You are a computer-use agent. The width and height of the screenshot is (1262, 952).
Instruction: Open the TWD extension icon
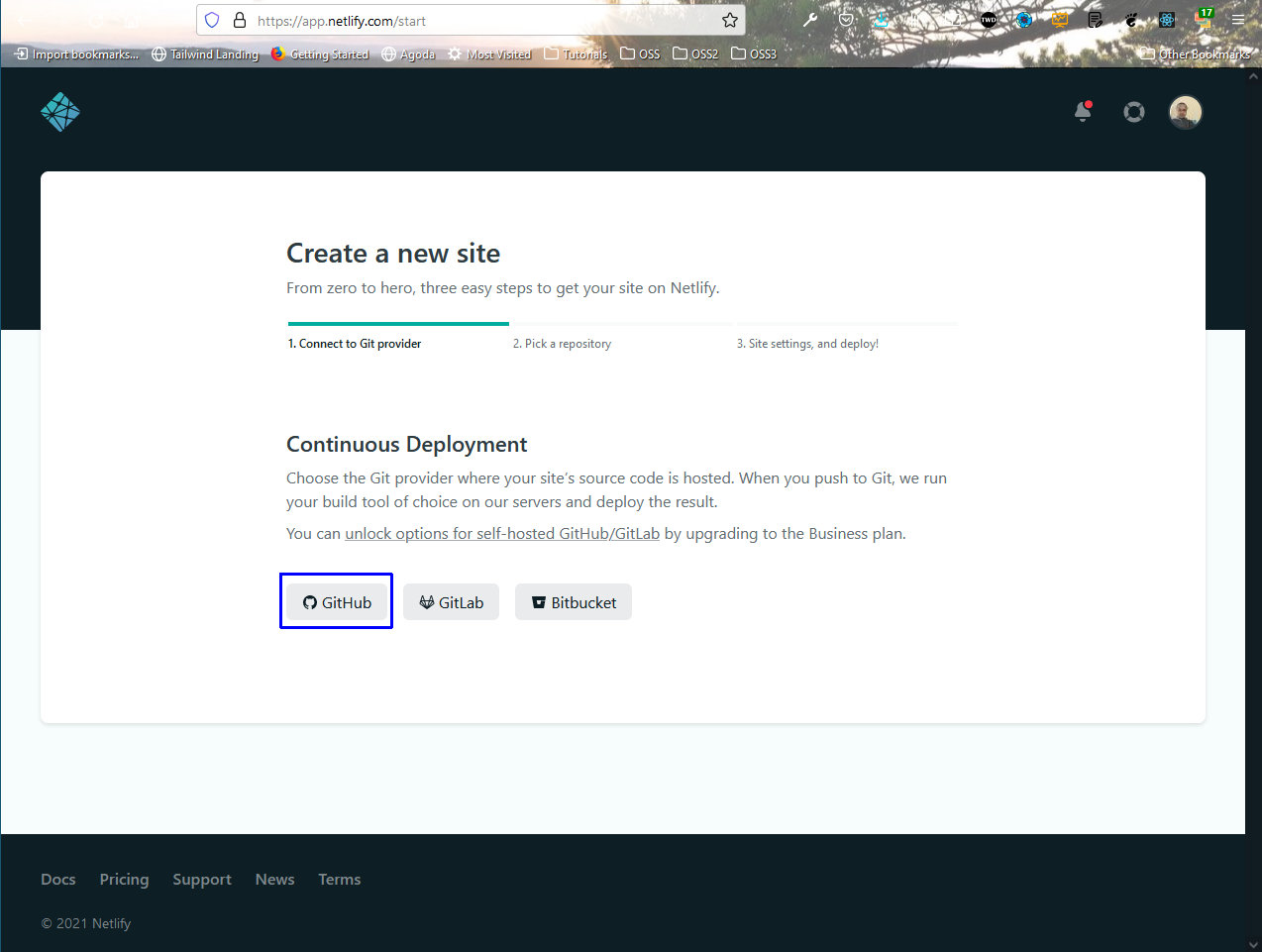coord(989,20)
